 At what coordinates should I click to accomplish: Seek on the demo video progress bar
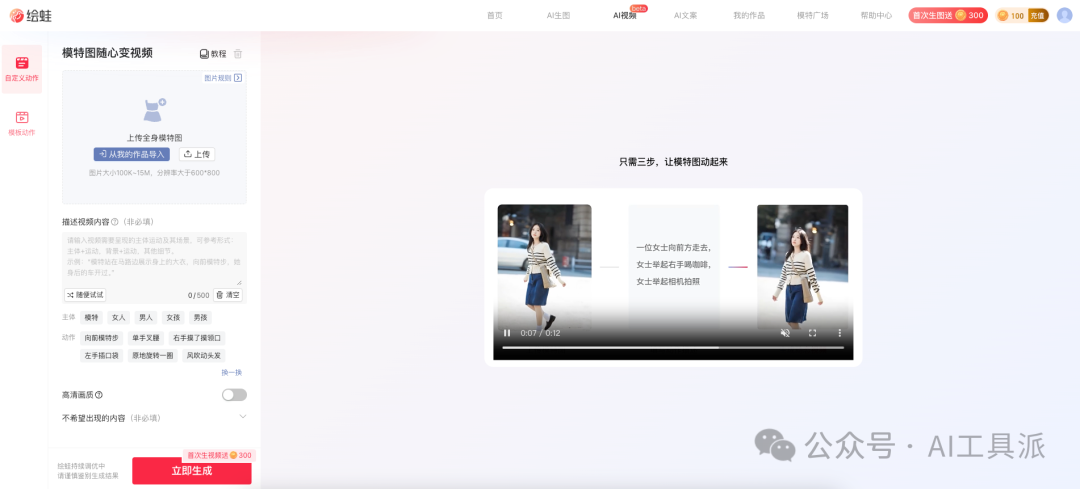click(673, 348)
